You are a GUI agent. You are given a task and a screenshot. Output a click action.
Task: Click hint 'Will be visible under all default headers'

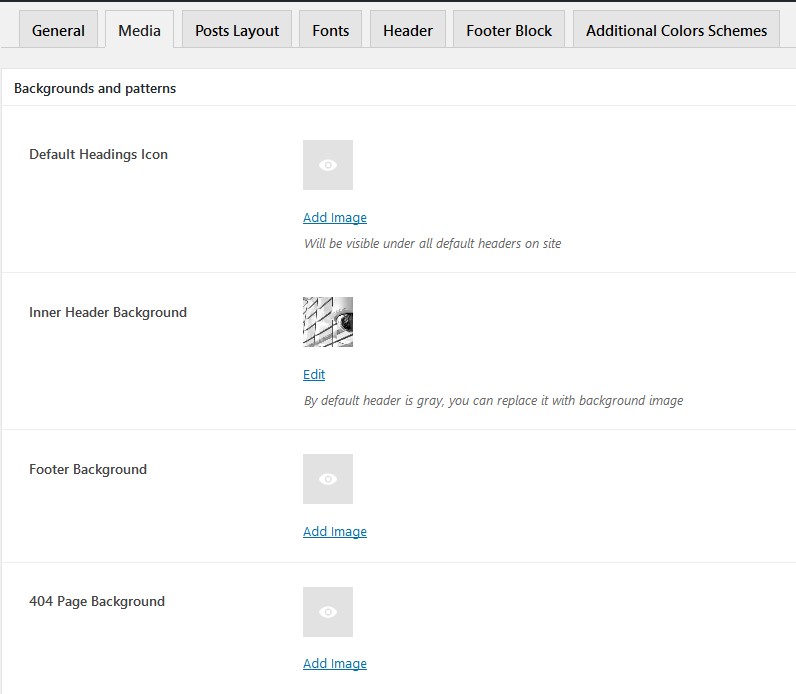(433, 243)
